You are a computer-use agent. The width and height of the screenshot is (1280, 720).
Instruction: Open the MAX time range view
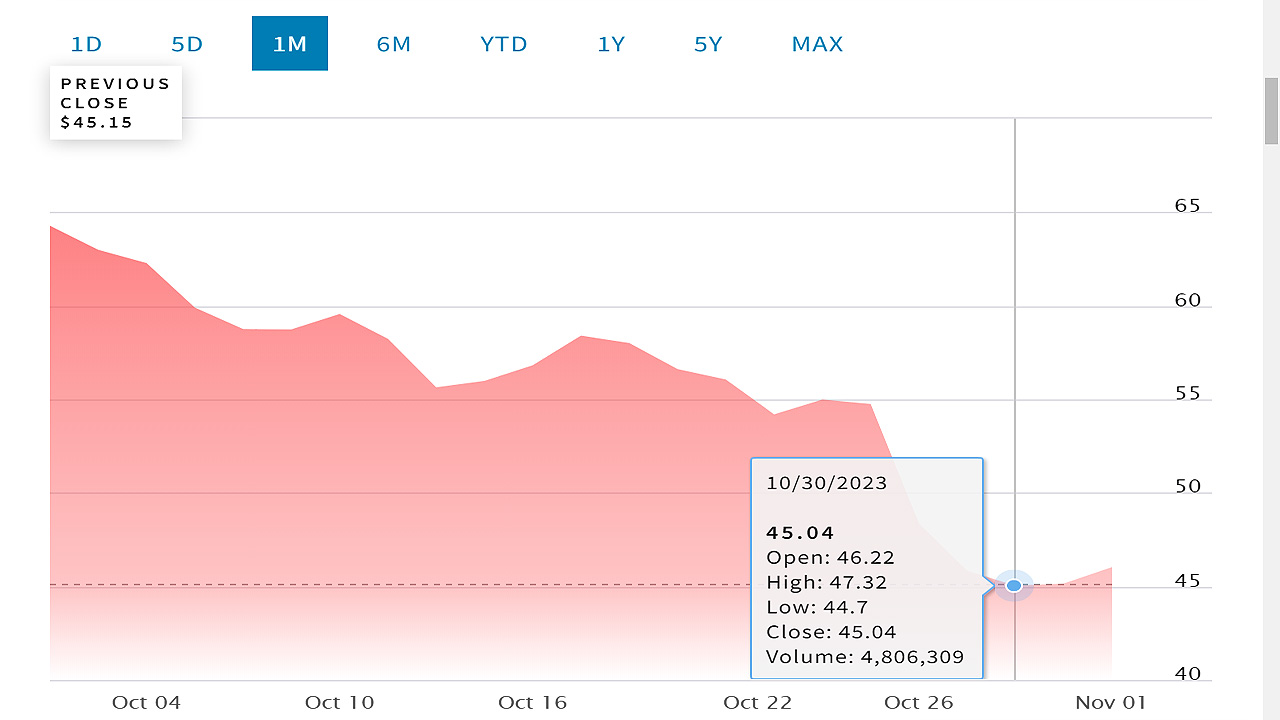coord(817,43)
